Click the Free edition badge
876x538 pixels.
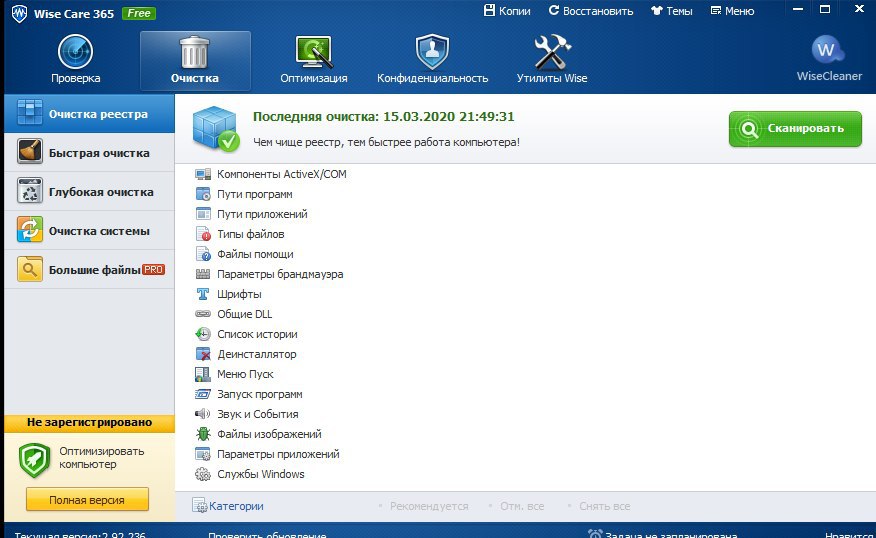coord(139,13)
